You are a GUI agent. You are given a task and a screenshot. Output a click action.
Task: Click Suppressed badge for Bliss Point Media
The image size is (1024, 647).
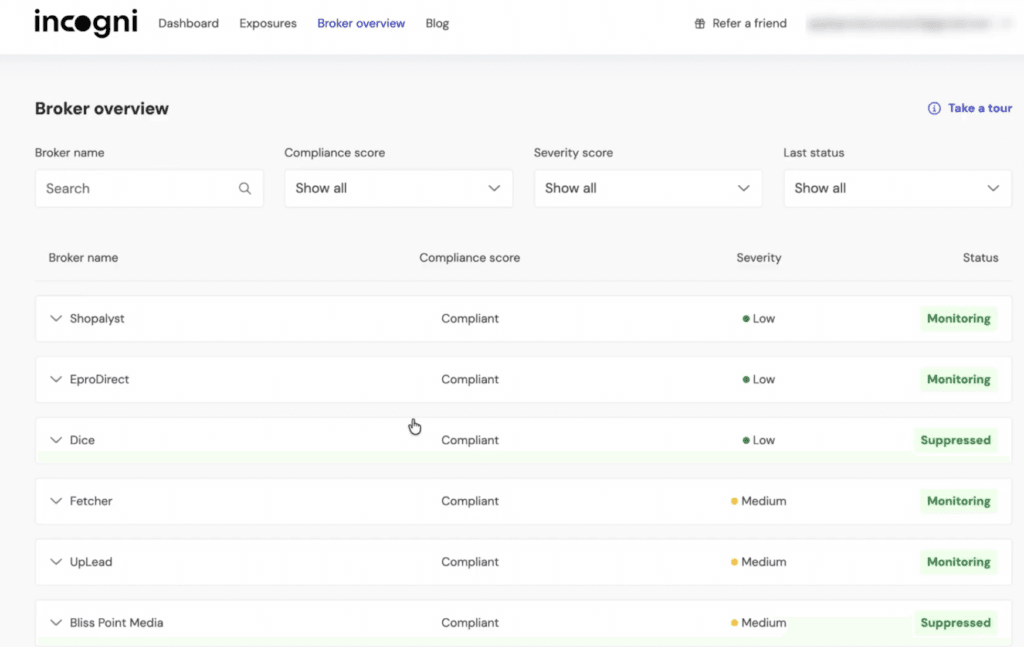click(955, 623)
